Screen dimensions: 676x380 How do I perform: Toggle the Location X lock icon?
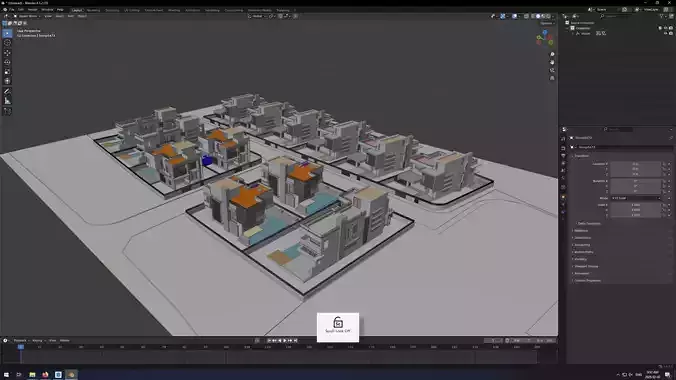[664, 164]
